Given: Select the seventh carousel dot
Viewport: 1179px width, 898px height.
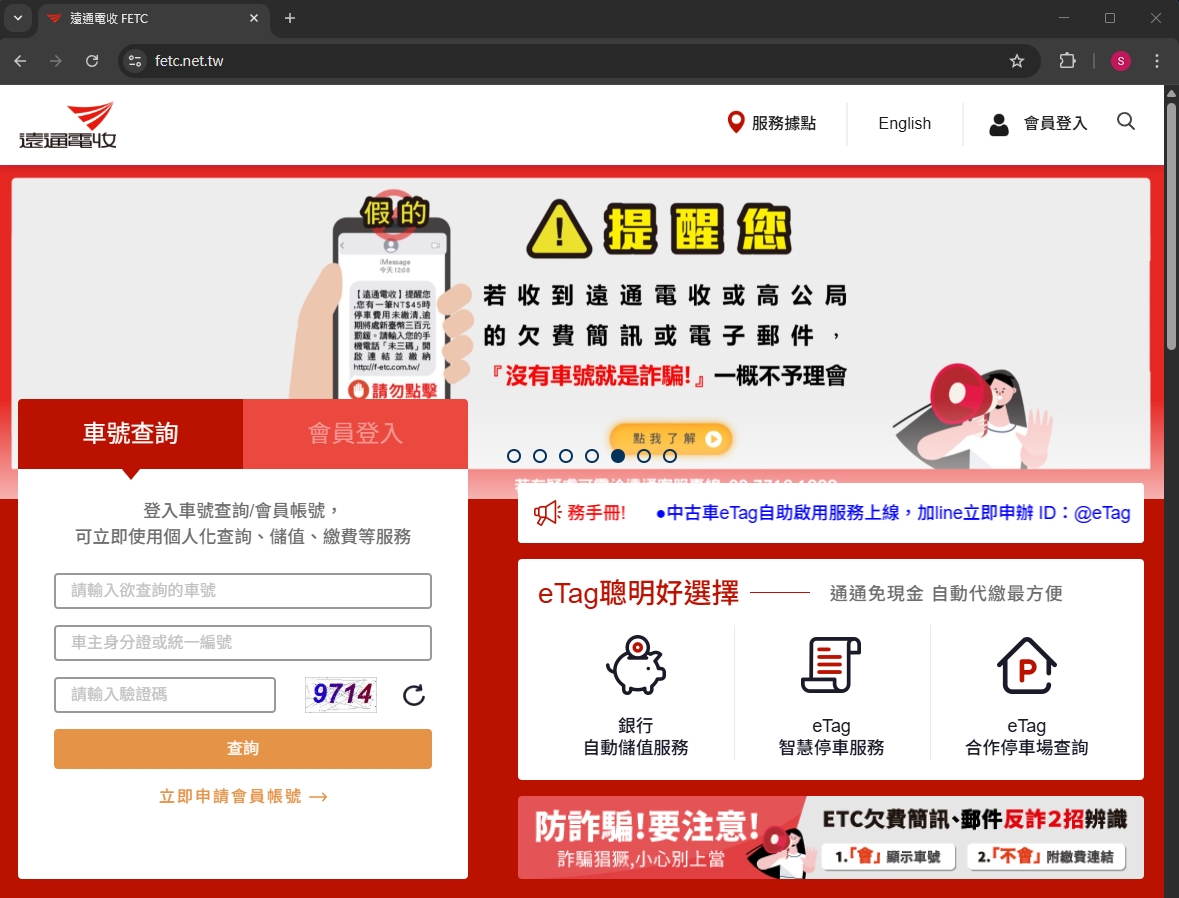Looking at the screenshot, I should (x=670, y=456).
